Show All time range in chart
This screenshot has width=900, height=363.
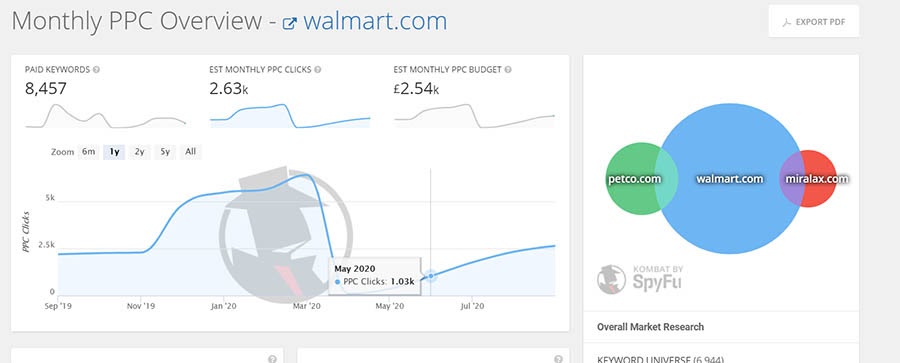pos(191,152)
